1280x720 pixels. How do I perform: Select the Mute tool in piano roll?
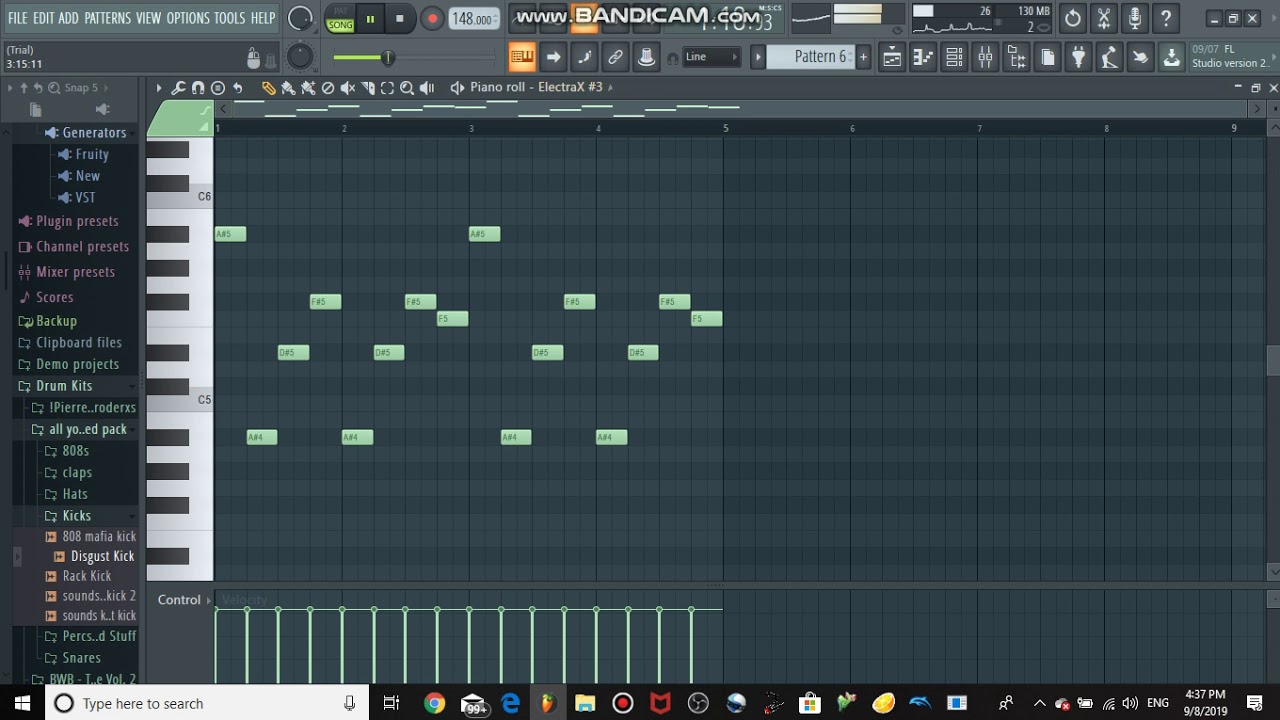pyautogui.click(x=348, y=88)
